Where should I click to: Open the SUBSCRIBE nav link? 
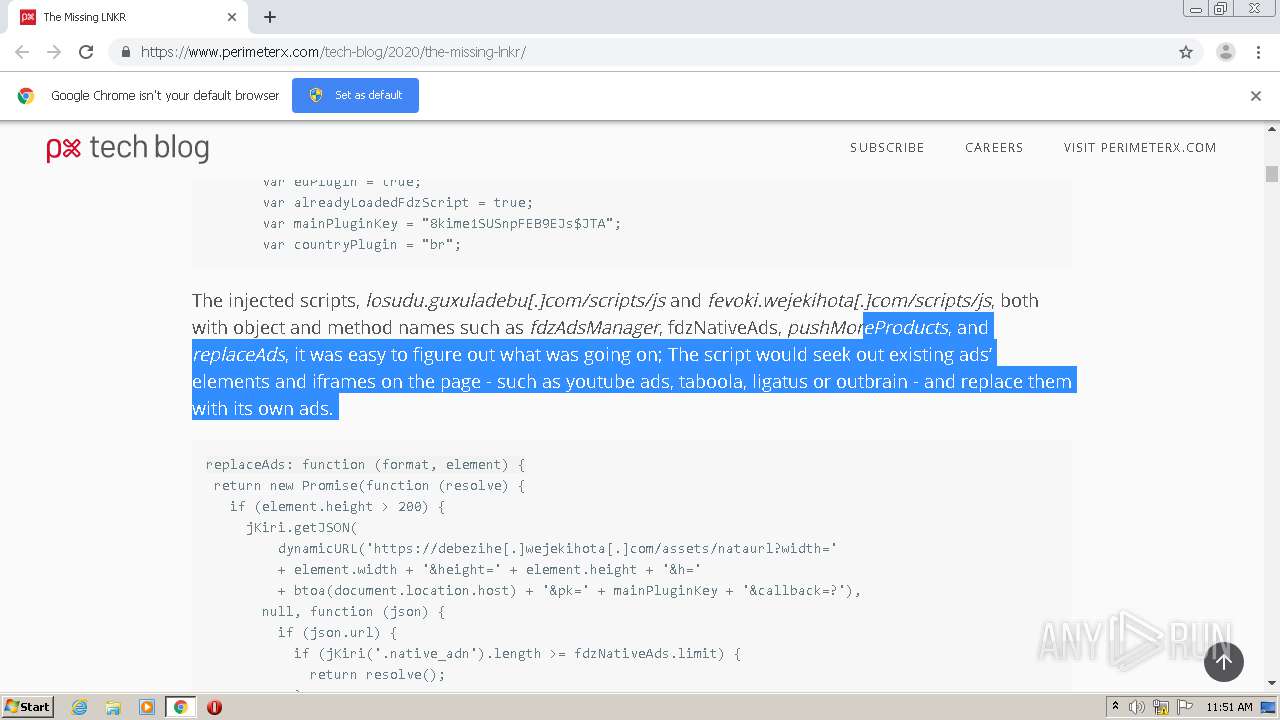point(887,148)
